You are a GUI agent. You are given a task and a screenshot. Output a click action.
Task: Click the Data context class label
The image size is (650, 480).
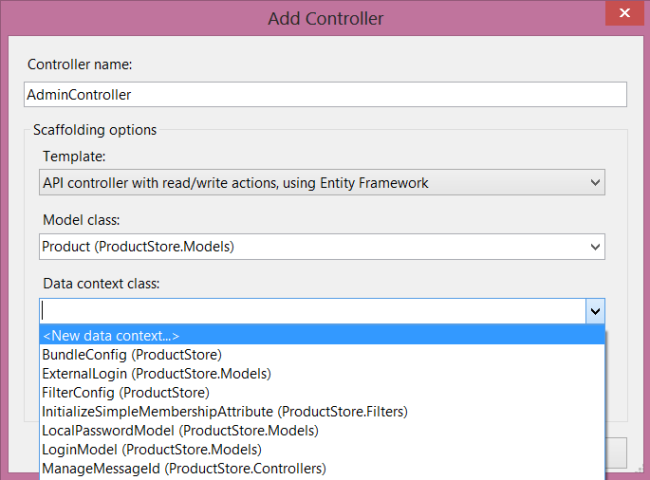101,284
